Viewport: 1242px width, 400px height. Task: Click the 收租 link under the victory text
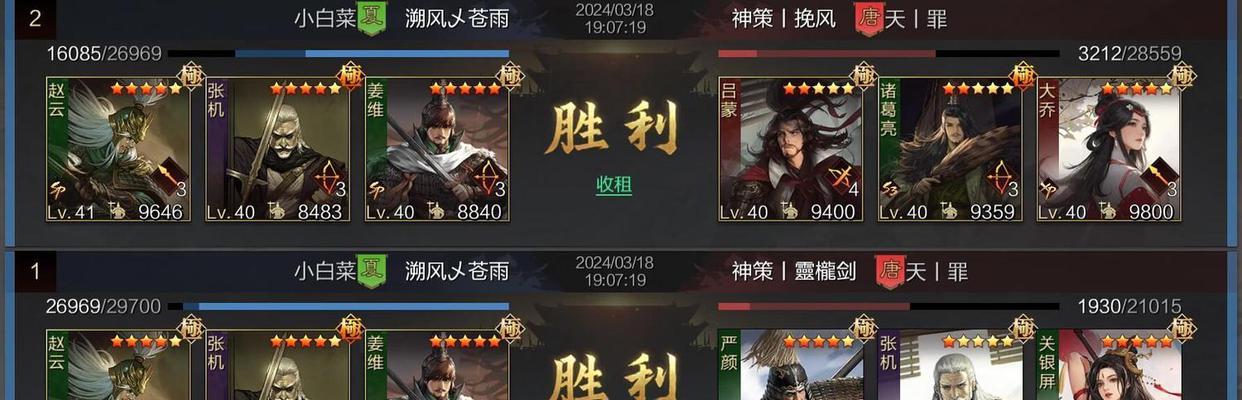[614, 185]
